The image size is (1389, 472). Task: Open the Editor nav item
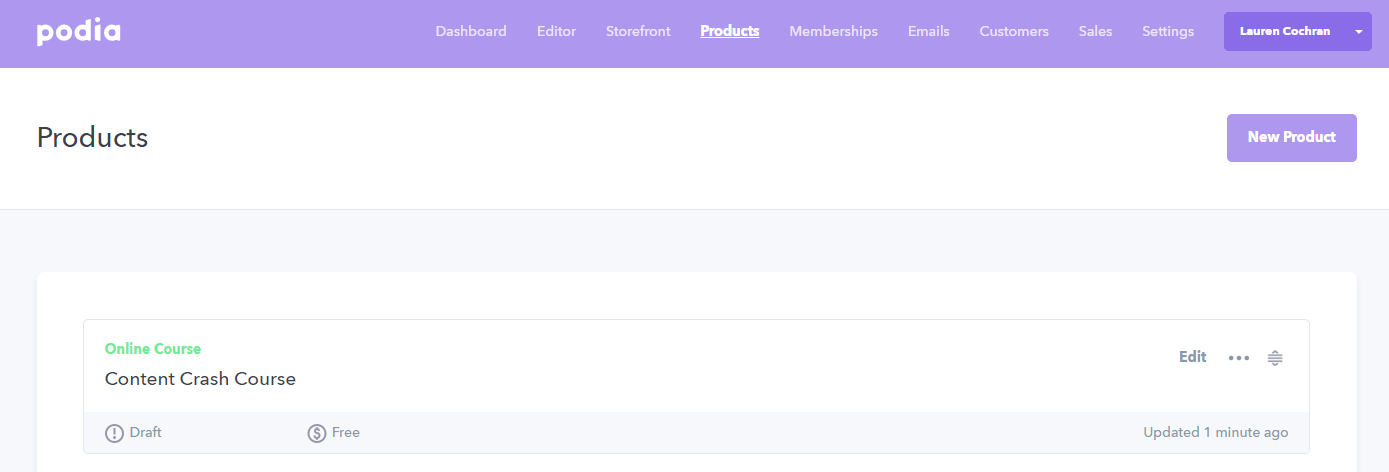556,31
